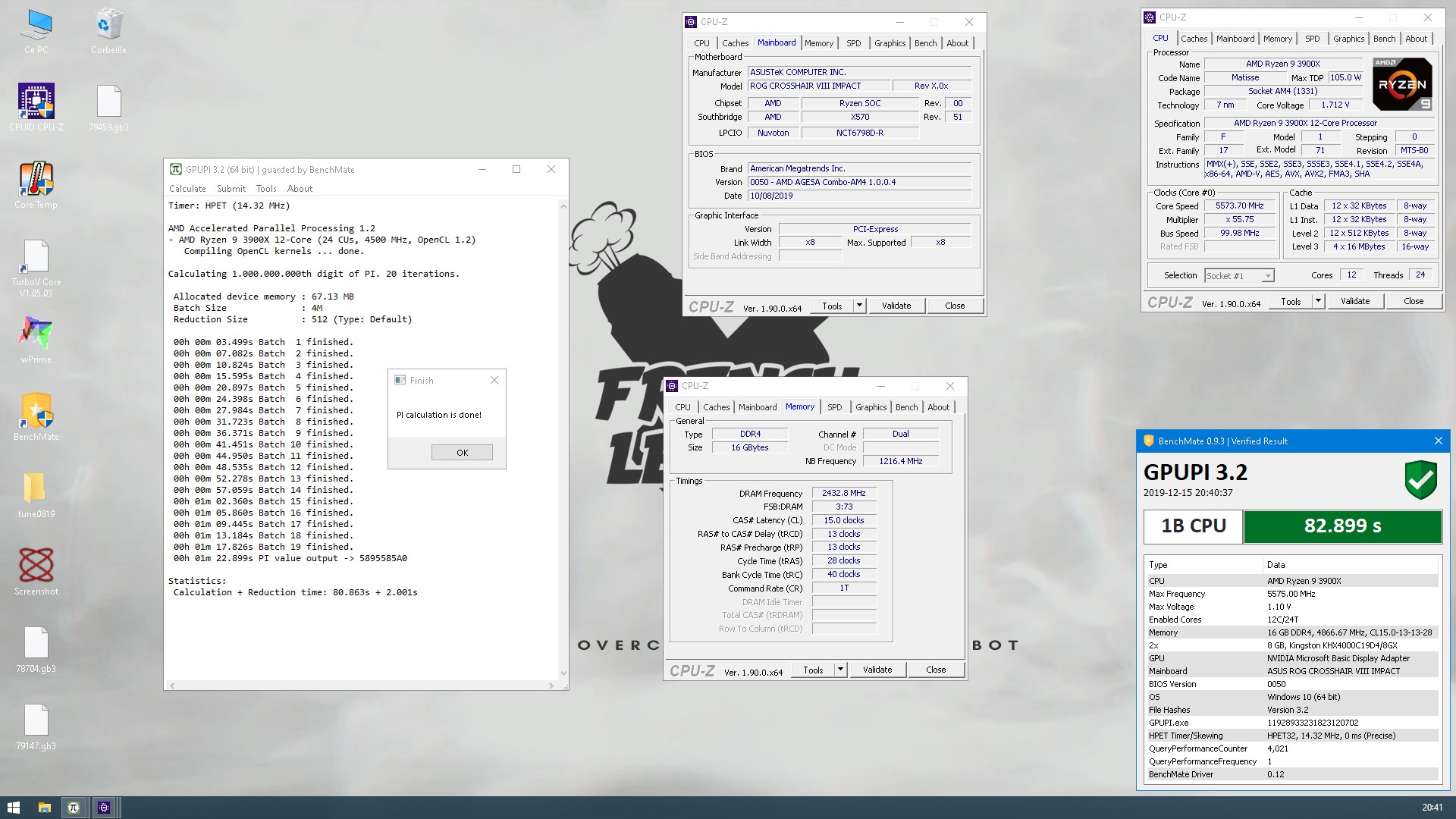Launch the wPrime desktop shortcut
The image size is (1456, 819).
click(x=36, y=340)
